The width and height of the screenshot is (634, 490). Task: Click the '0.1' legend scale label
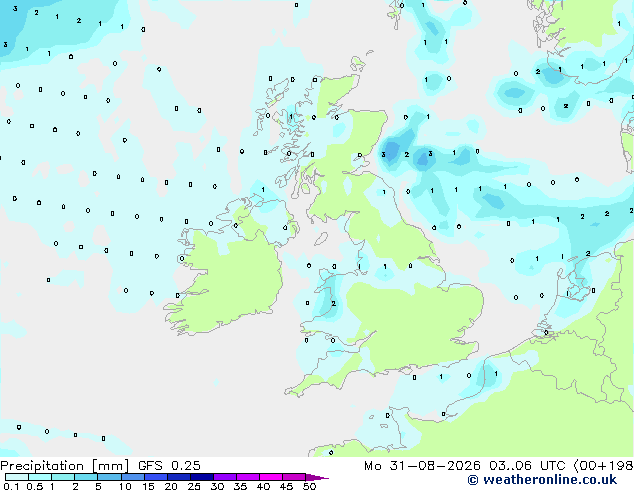[x=11, y=486]
